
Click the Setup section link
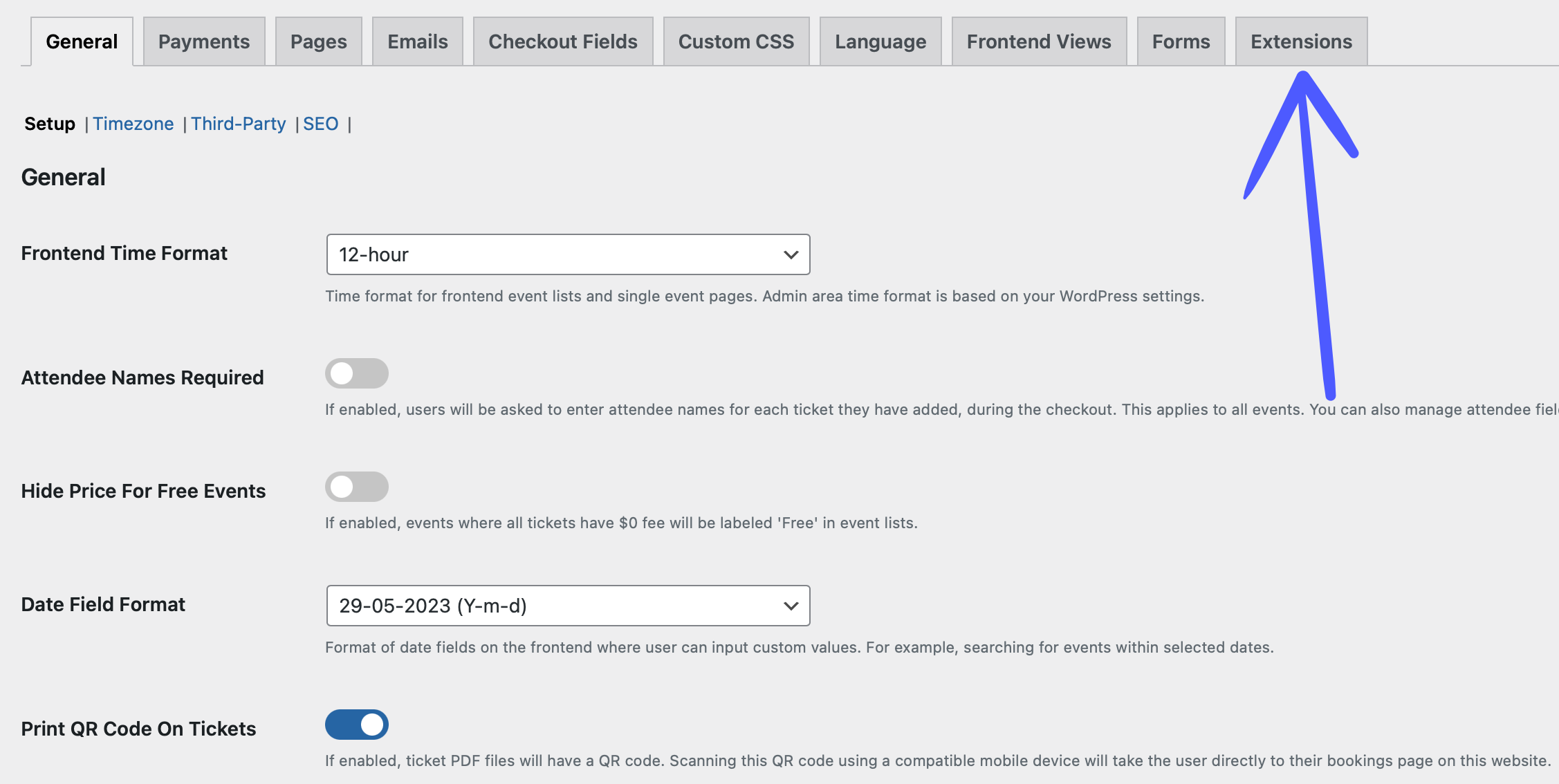coord(50,124)
